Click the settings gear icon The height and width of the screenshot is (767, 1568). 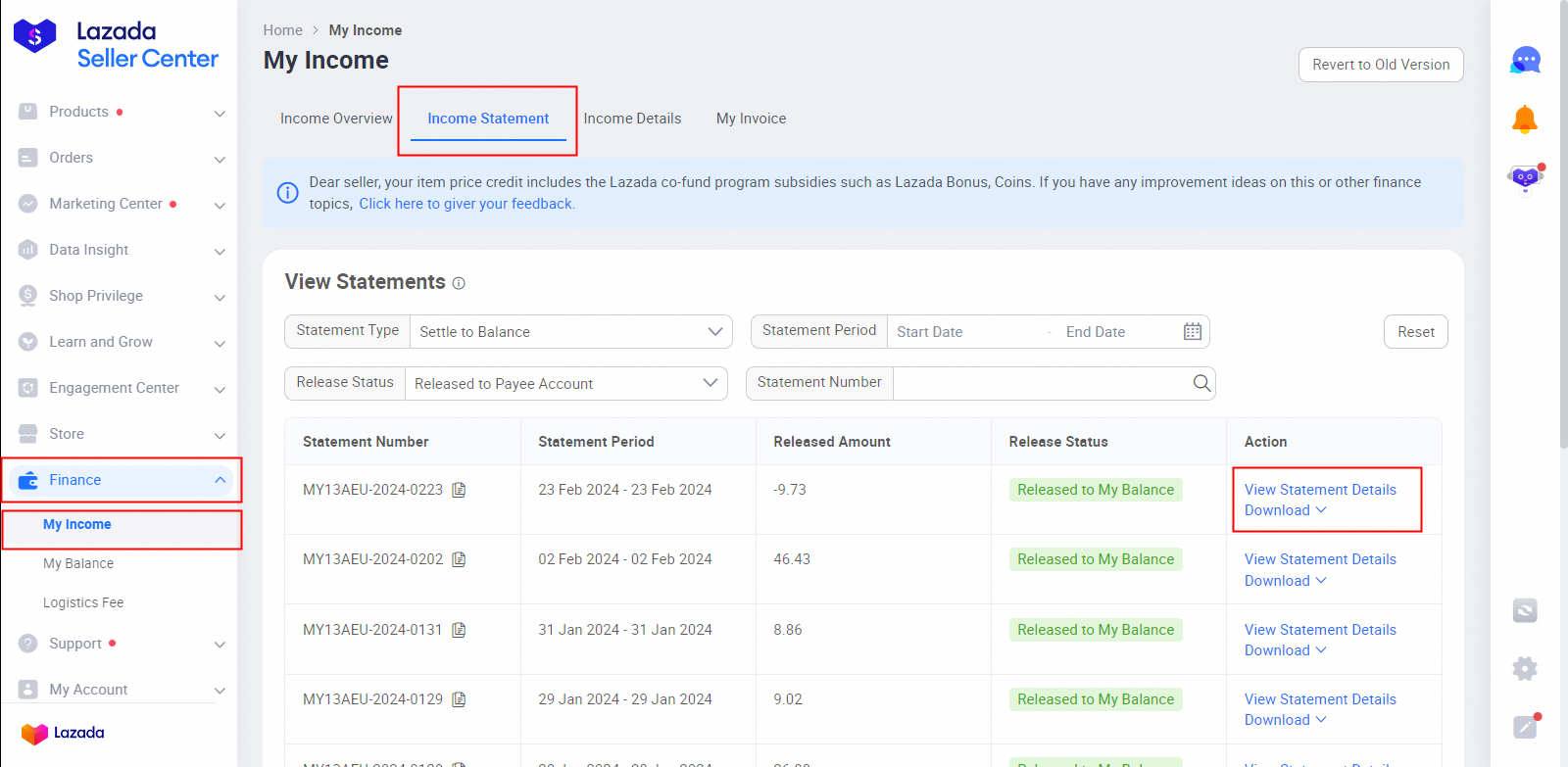click(1524, 669)
